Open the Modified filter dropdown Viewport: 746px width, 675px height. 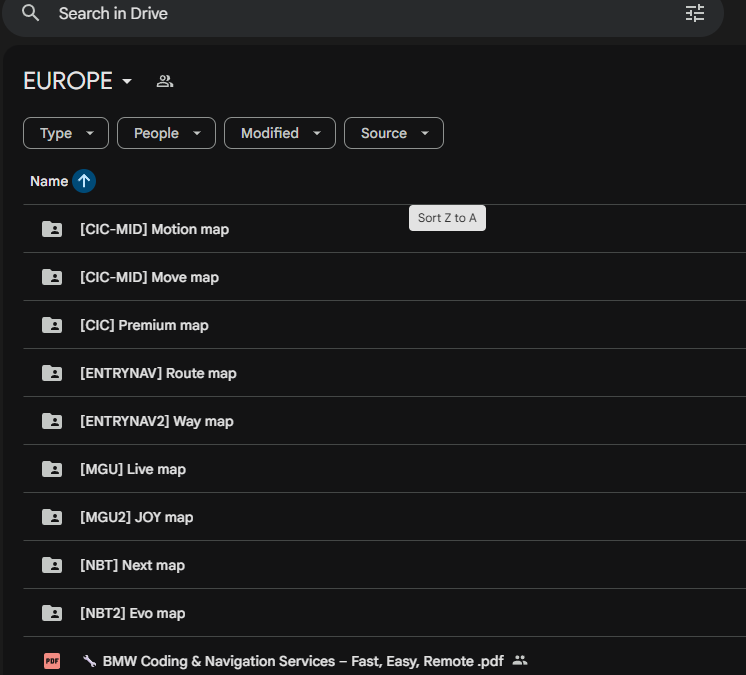[x=279, y=133]
